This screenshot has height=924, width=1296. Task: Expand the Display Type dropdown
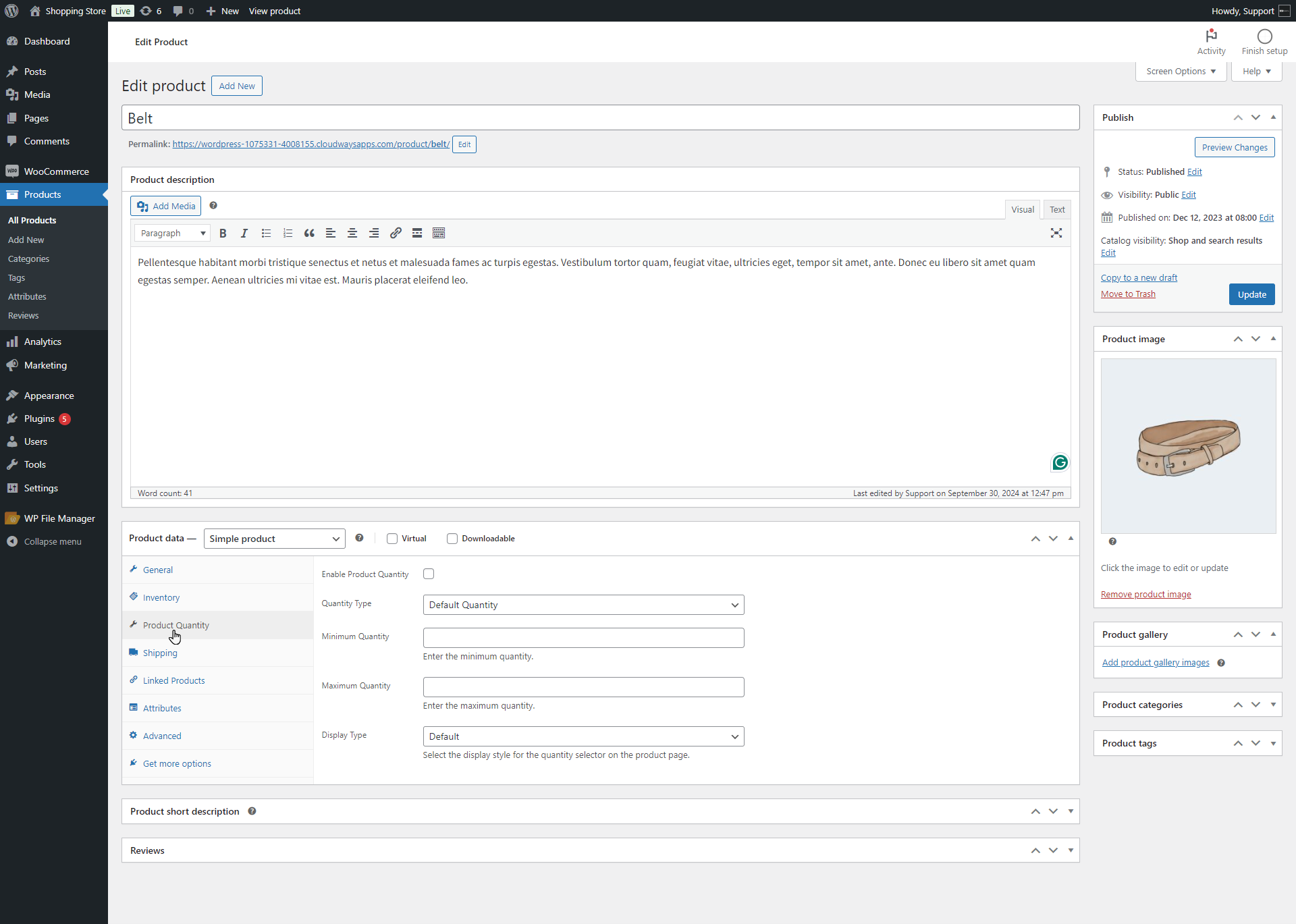[583, 736]
